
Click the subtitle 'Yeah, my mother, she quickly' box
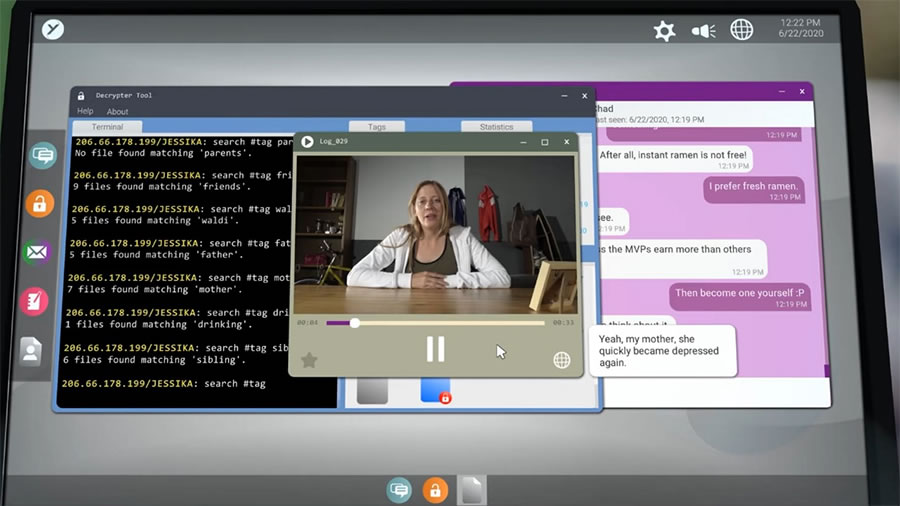(x=662, y=351)
